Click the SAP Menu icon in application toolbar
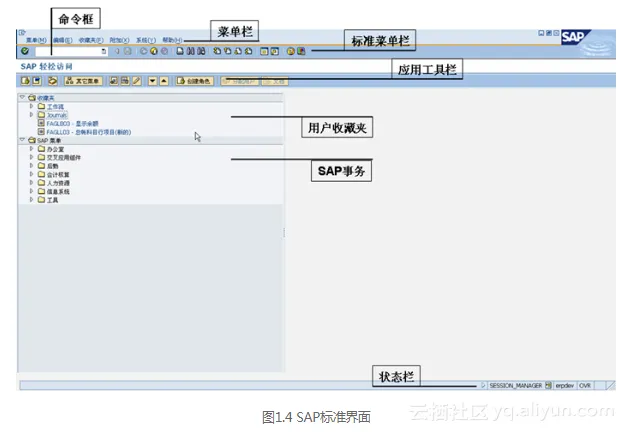 (x=37, y=81)
